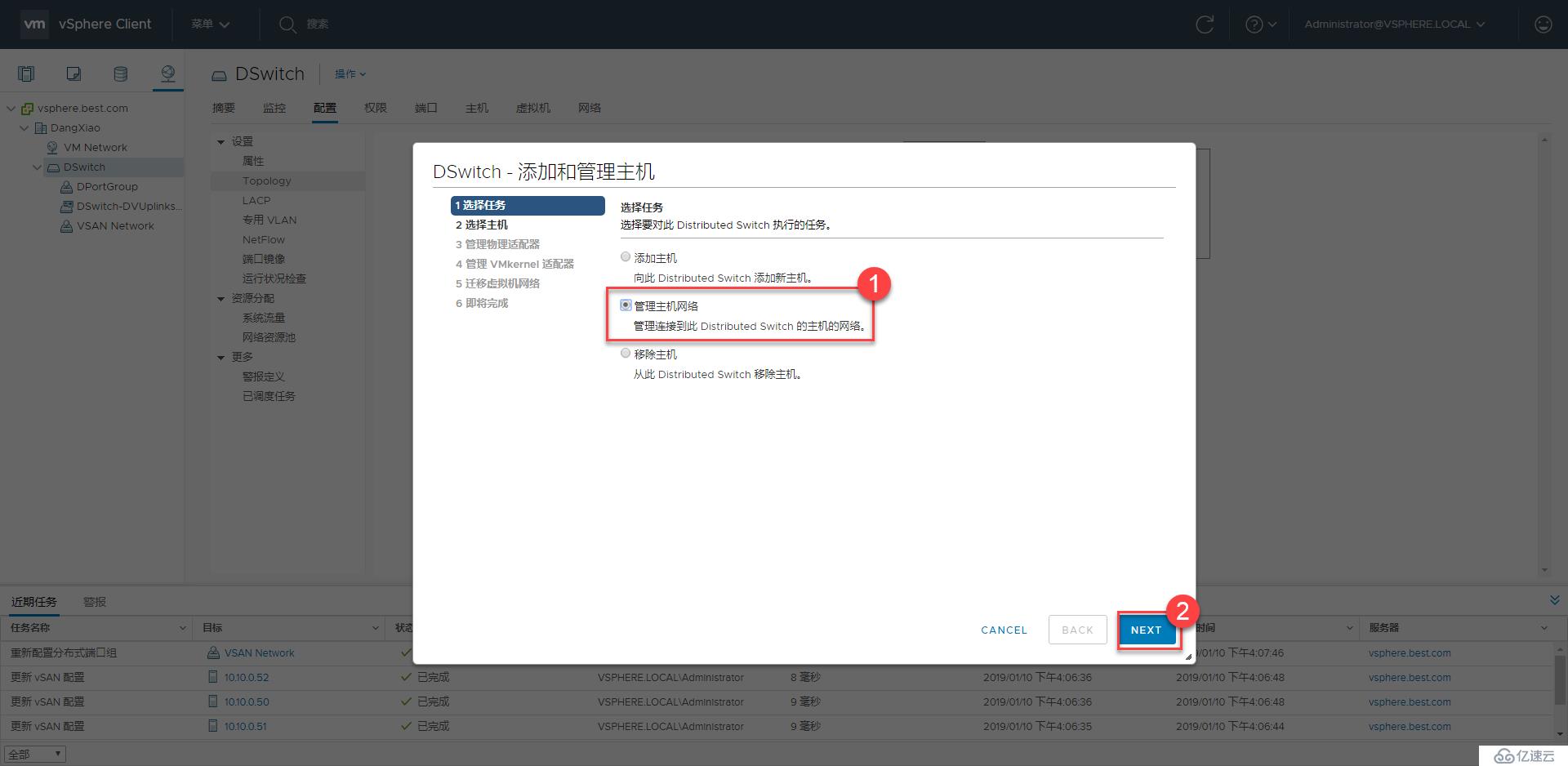Open the help question-mark menu
Screen dimensions: 1568x766
click(x=1260, y=24)
